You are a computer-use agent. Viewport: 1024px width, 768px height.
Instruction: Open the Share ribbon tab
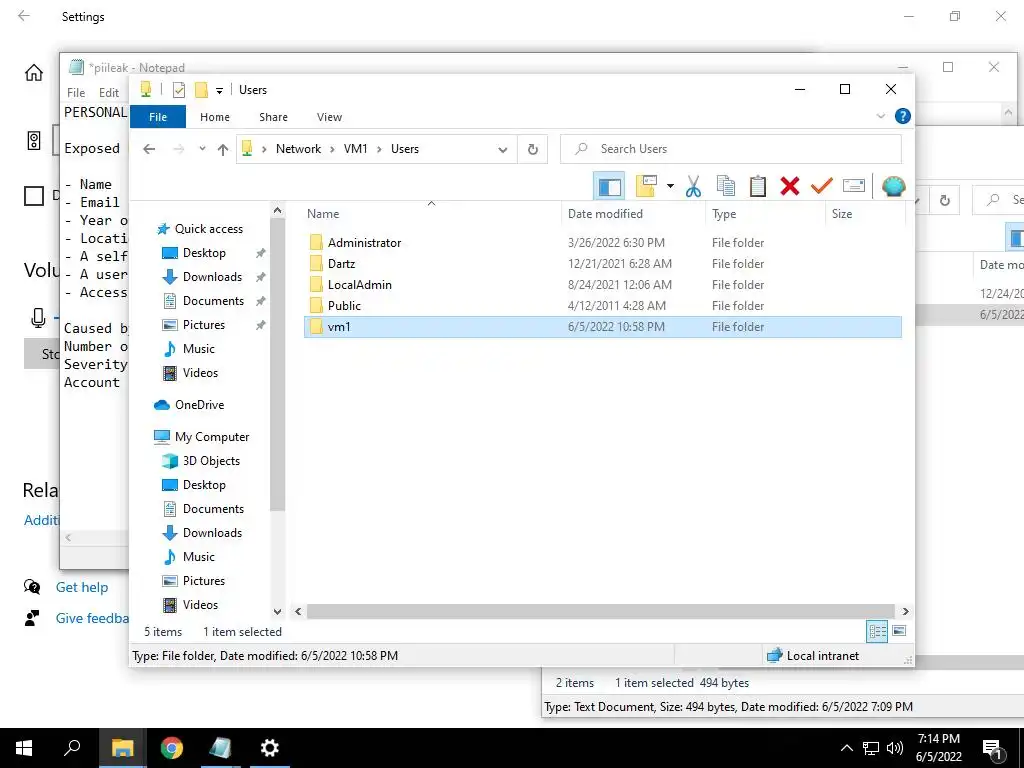[273, 117]
